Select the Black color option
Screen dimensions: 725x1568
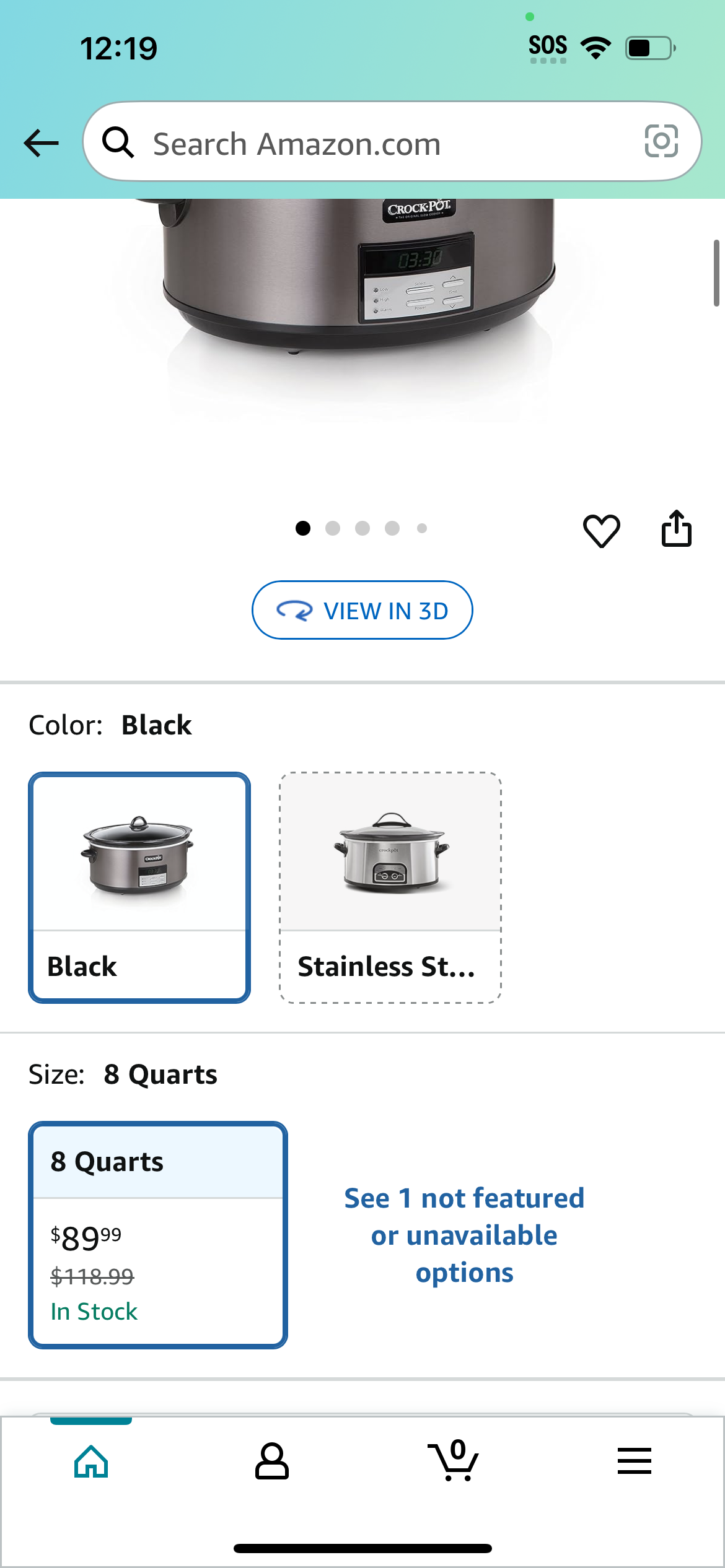point(139,887)
